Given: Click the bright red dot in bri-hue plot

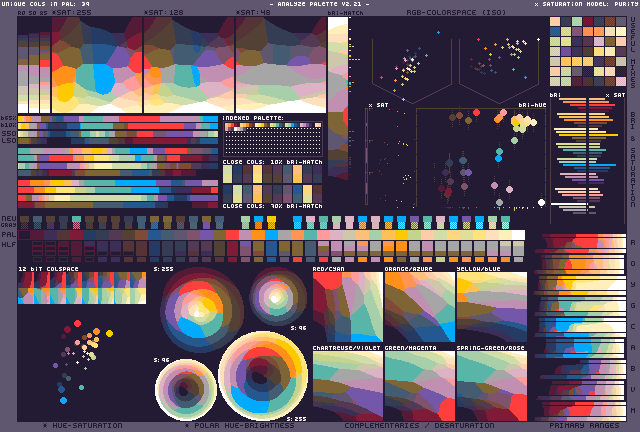Looking at the screenshot, I should (x=476, y=112).
